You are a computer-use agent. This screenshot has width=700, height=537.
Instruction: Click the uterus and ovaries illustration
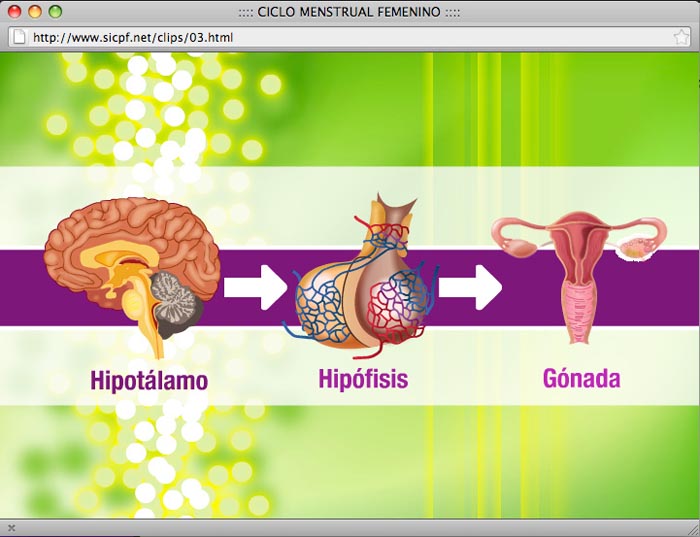[579, 277]
